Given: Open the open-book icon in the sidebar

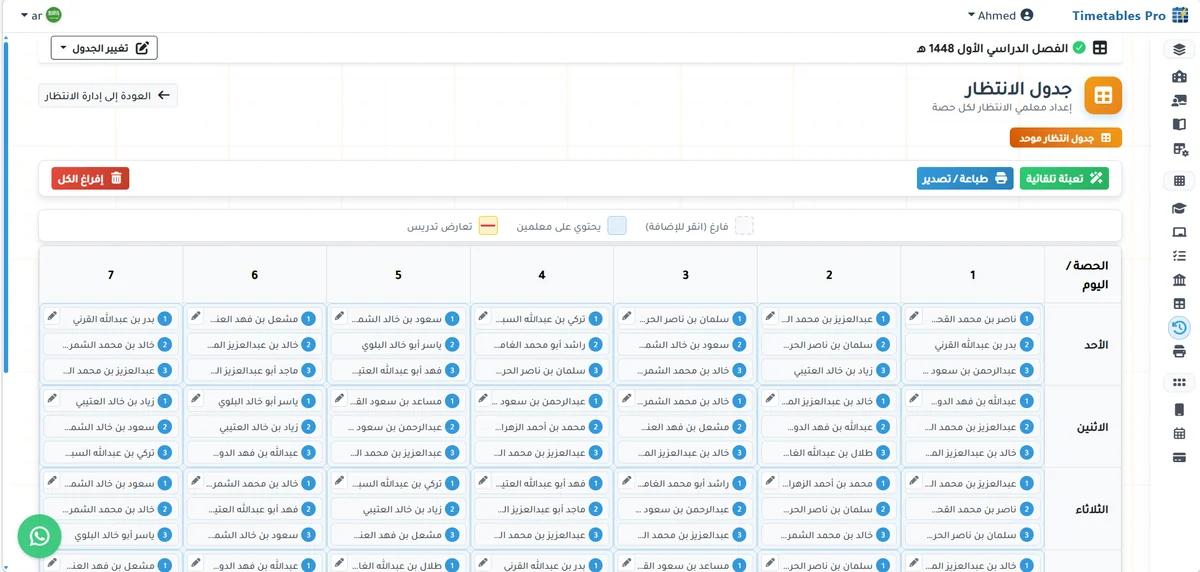Looking at the screenshot, I should (1179, 125).
